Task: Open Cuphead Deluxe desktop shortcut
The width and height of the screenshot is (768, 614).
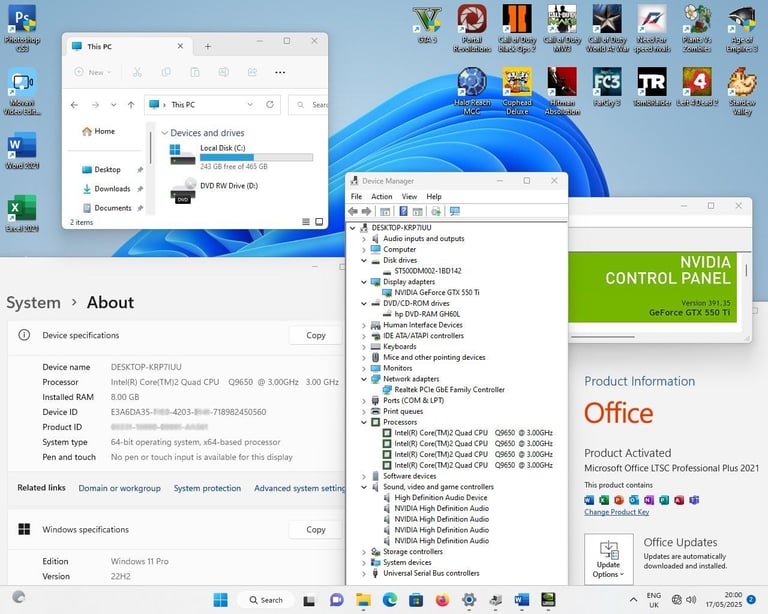Action: point(517,91)
